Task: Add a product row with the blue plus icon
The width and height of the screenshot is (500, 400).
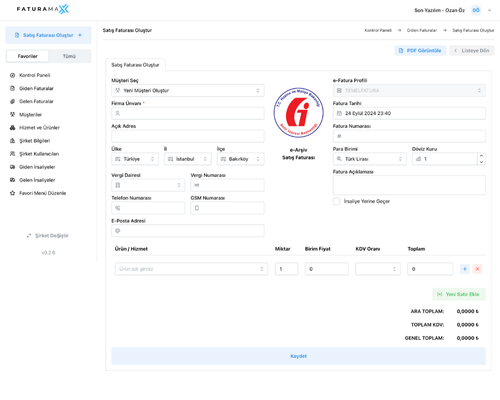Action: click(465, 269)
